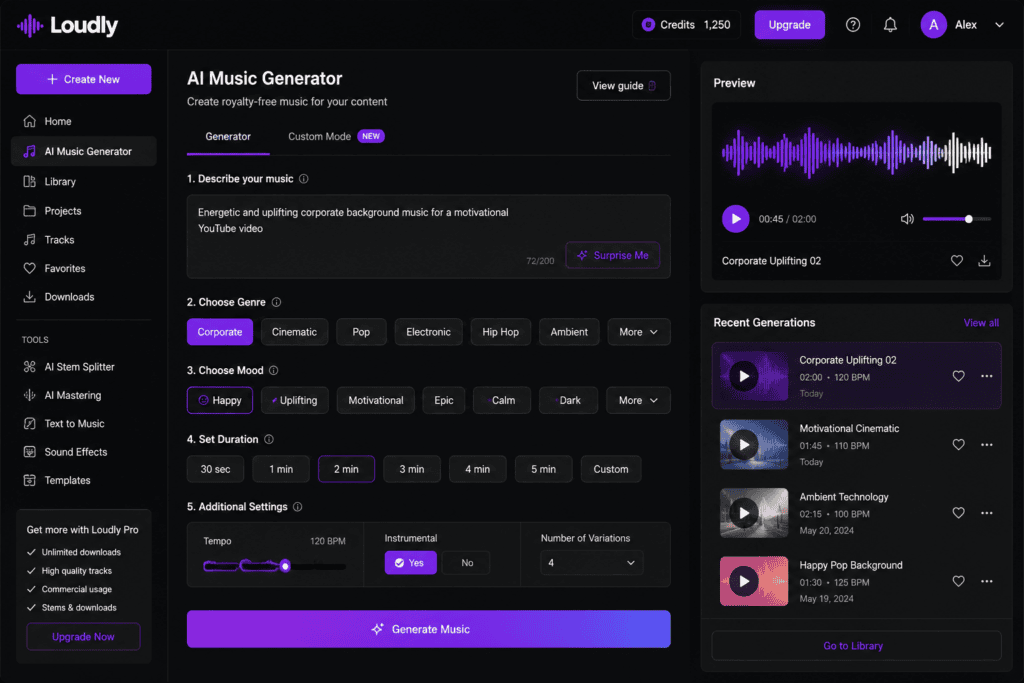Choose the 30 sec duration
Image resolution: width=1024 pixels, height=683 pixels.
[216, 469]
